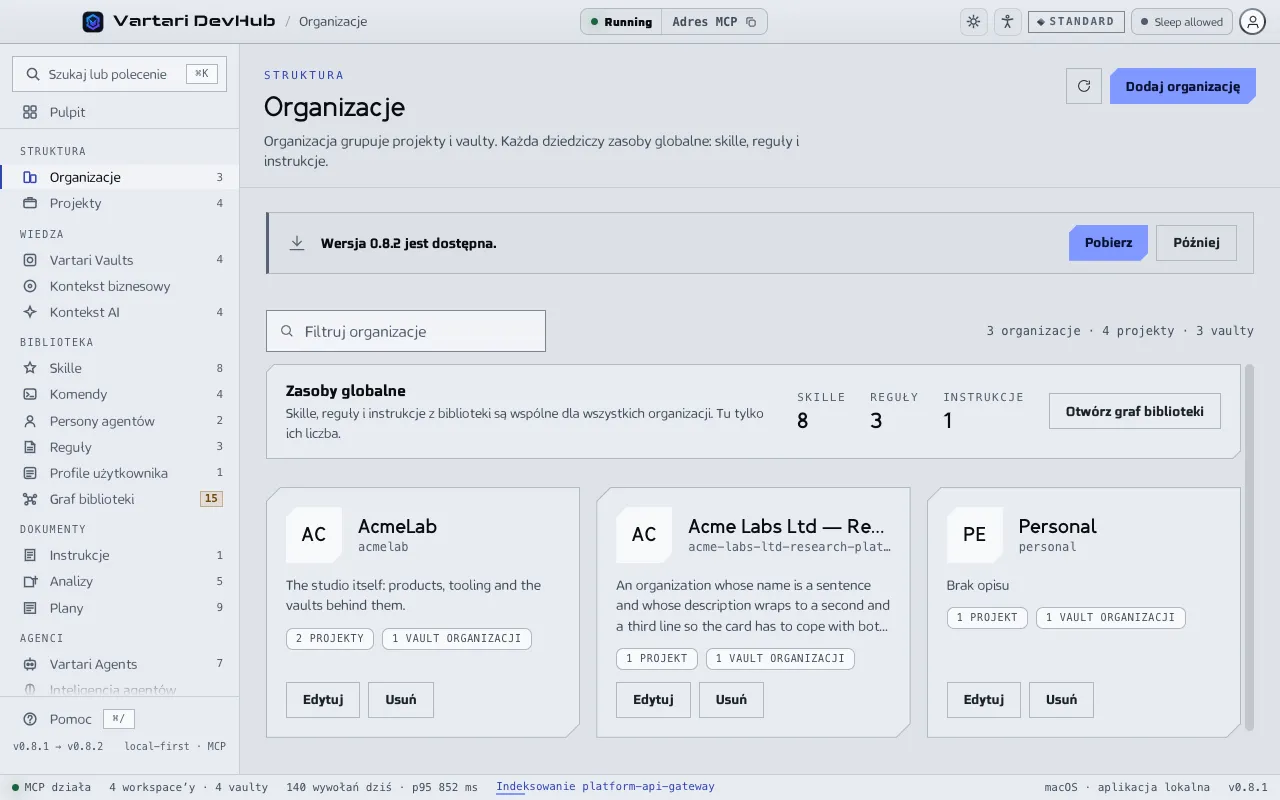
Task: Click the Szukaj lub polecenie search box
Action: [120, 74]
